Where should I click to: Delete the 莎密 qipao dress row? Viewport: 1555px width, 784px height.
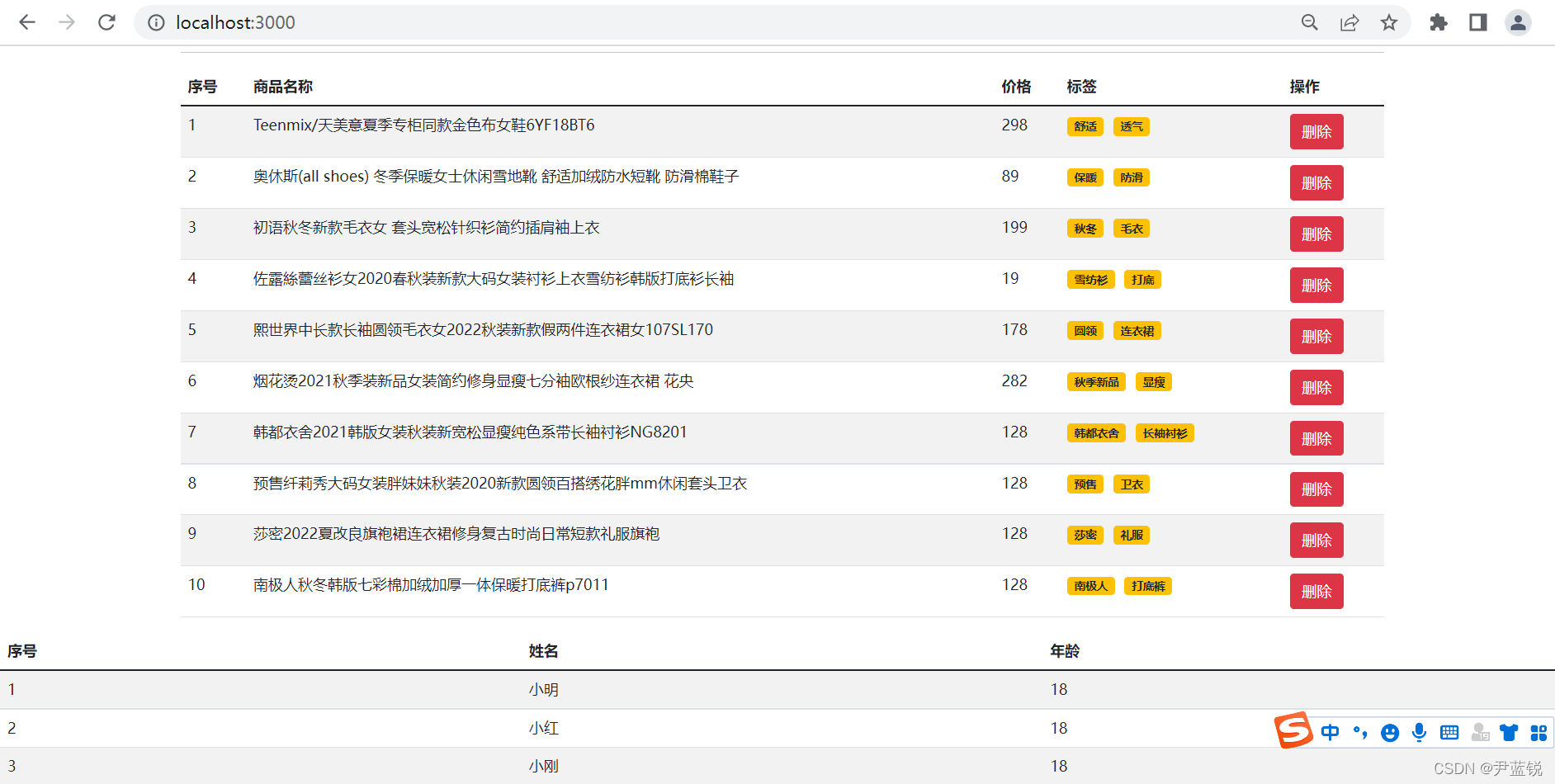(x=1316, y=541)
